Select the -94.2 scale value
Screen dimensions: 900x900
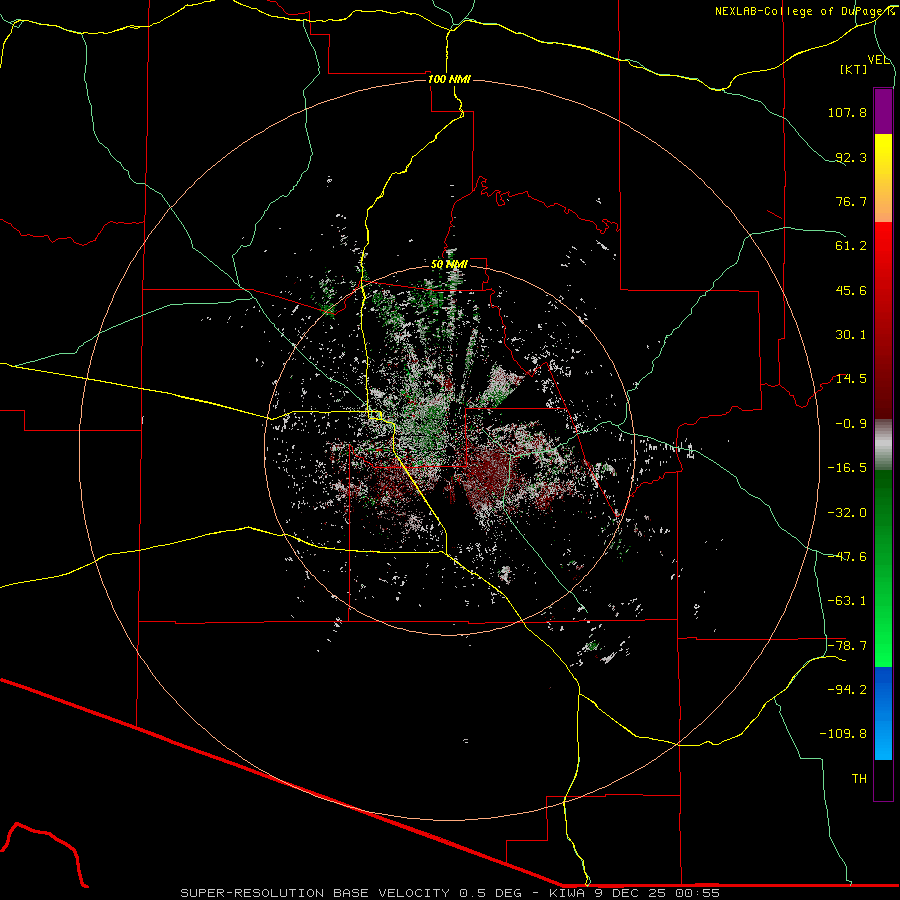[x=847, y=690]
